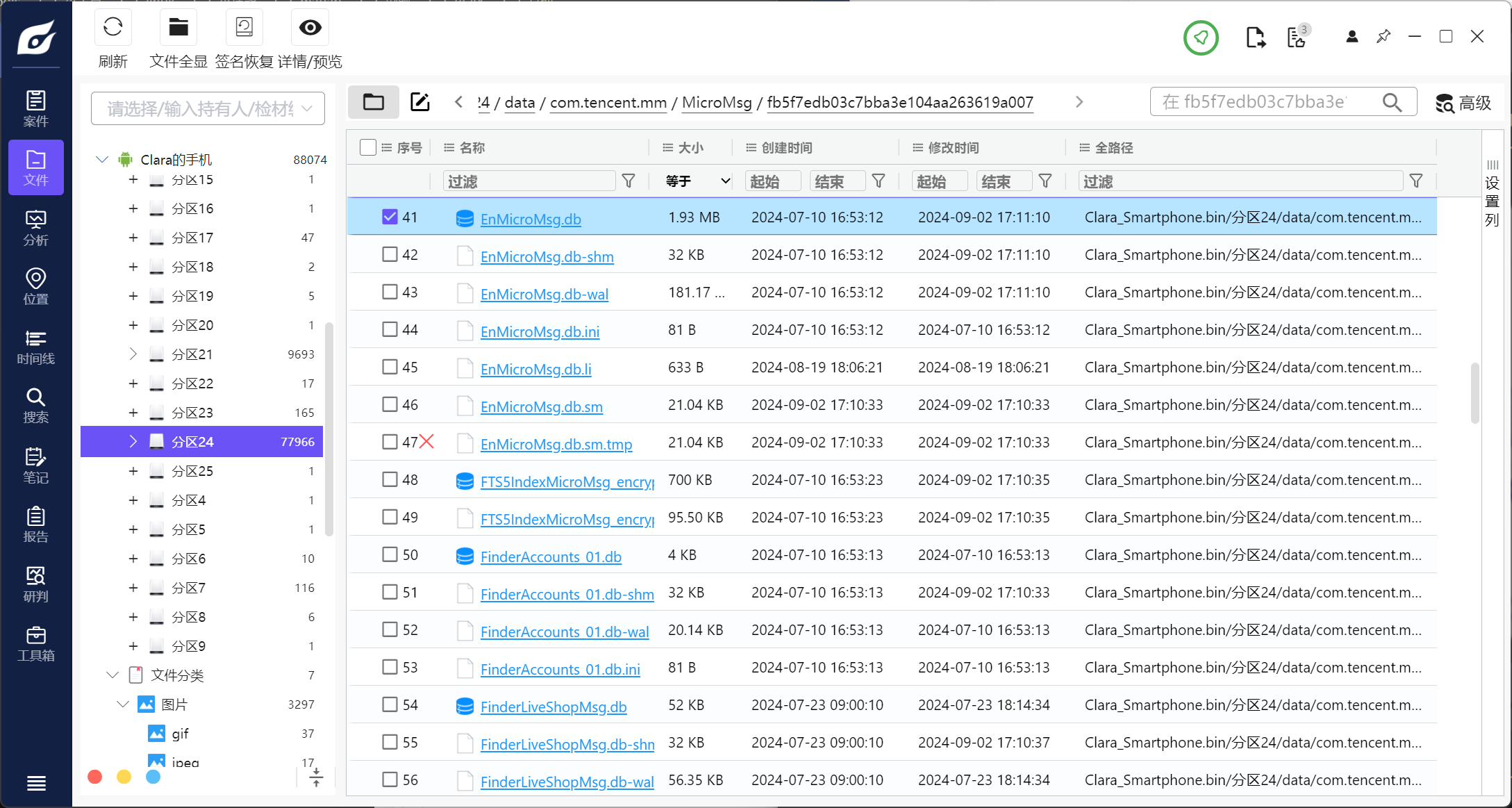
Task: Click the green shield status icon
Action: [x=1201, y=37]
